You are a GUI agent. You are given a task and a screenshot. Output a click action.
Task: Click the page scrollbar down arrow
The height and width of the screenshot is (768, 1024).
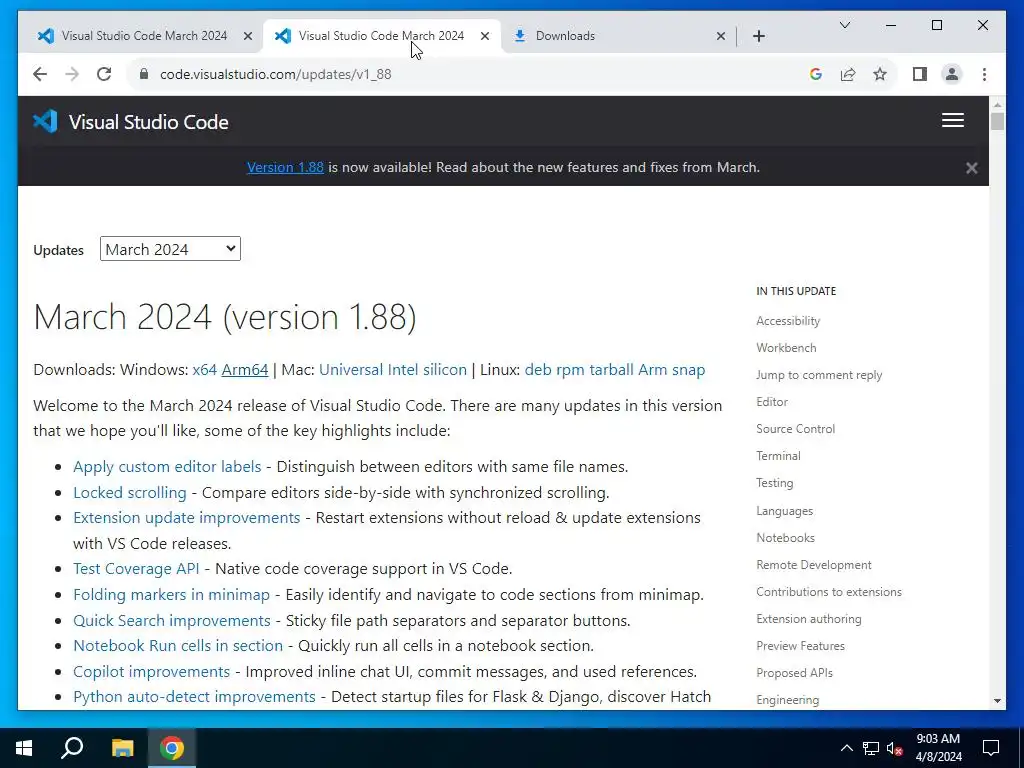pyautogui.click(x=997, y=701)
